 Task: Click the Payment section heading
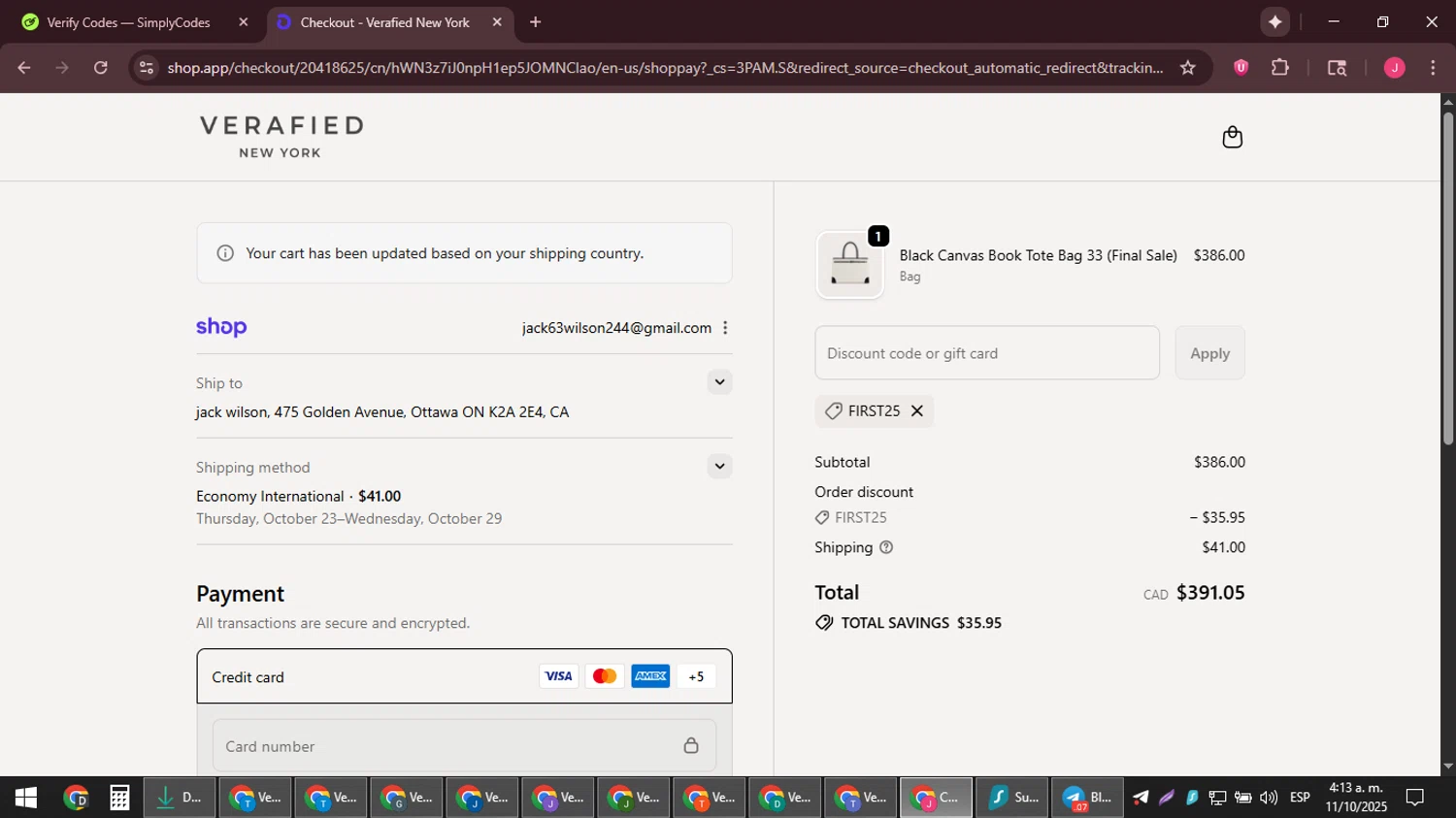[240, 594]
